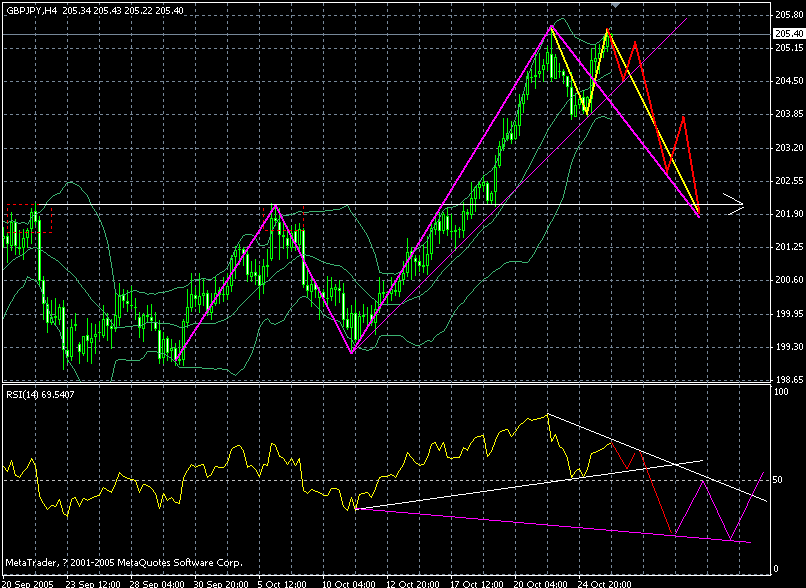Click the 28 Sep 04:00 time label
806x588 pixels.
(x=157, y=584)
